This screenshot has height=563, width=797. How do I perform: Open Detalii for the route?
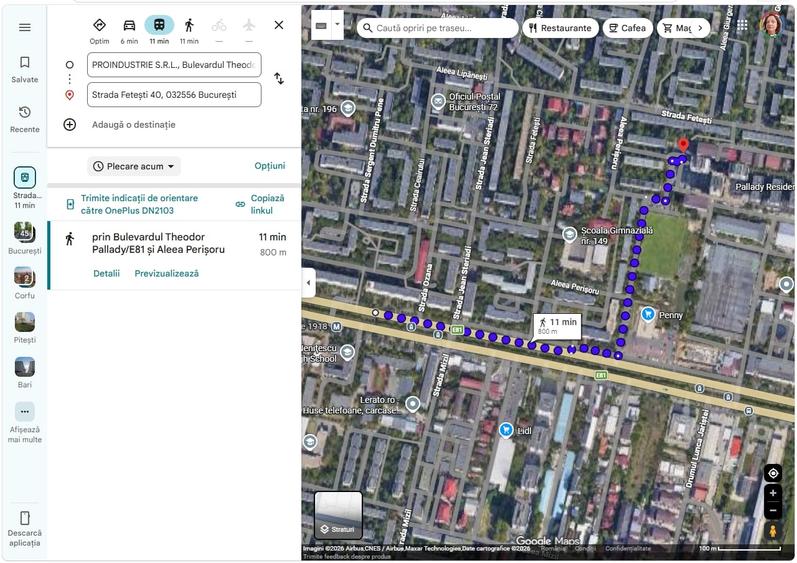click(106, 273)
